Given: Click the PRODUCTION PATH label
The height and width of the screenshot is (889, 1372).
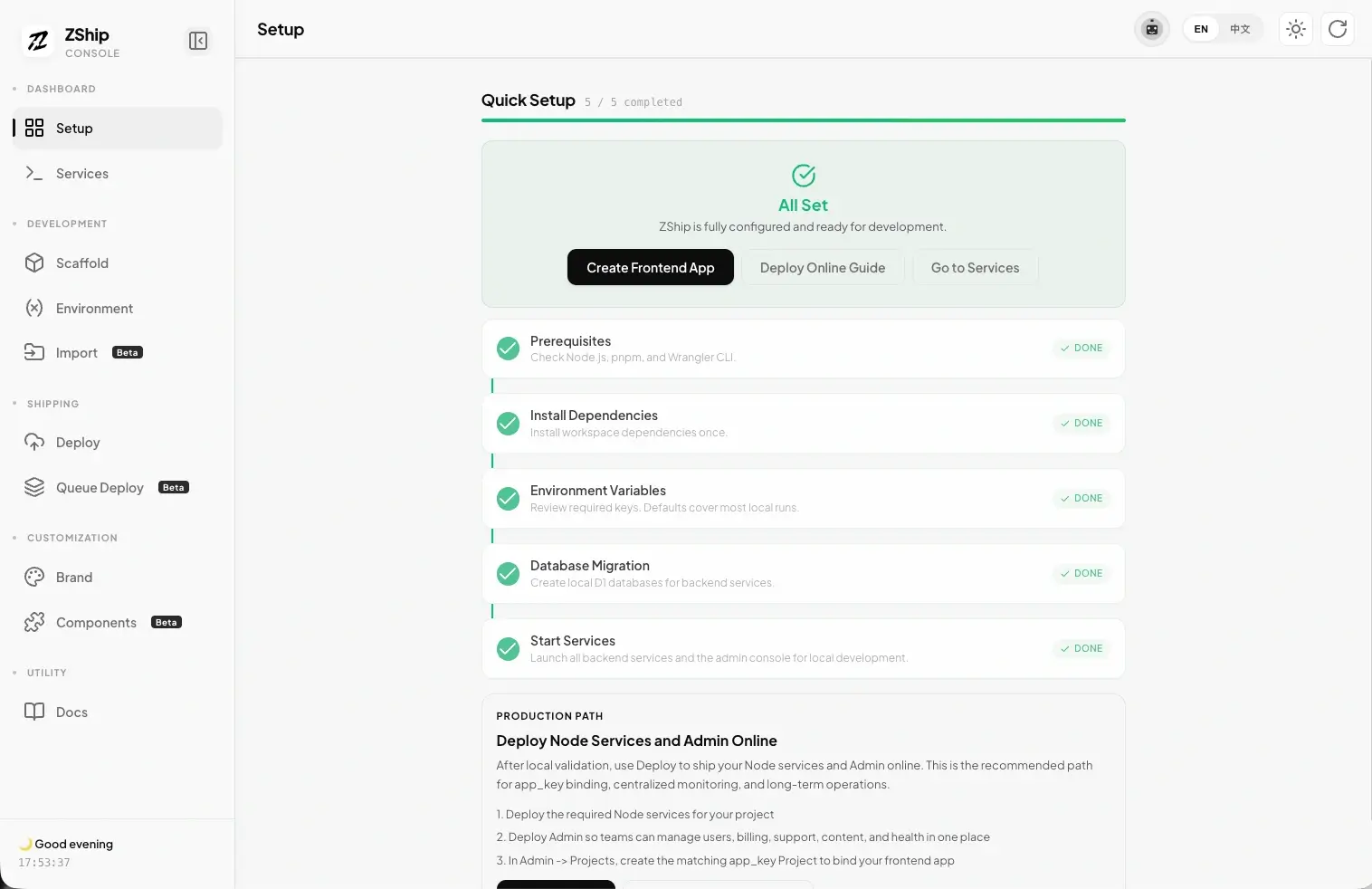Looking at the screenshot, I should coord(549,716).
